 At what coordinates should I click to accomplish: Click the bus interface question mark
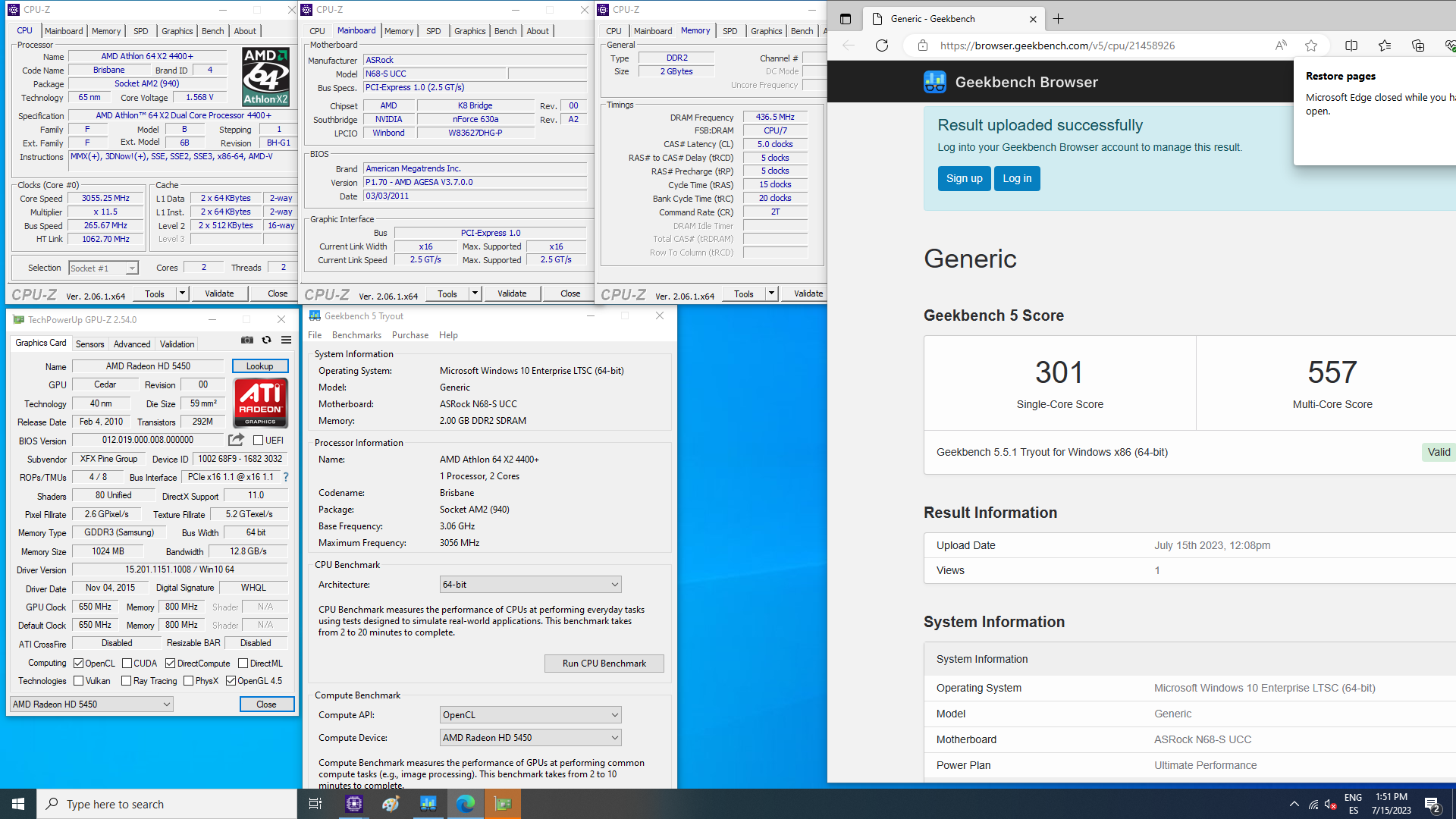coord(286,477)
